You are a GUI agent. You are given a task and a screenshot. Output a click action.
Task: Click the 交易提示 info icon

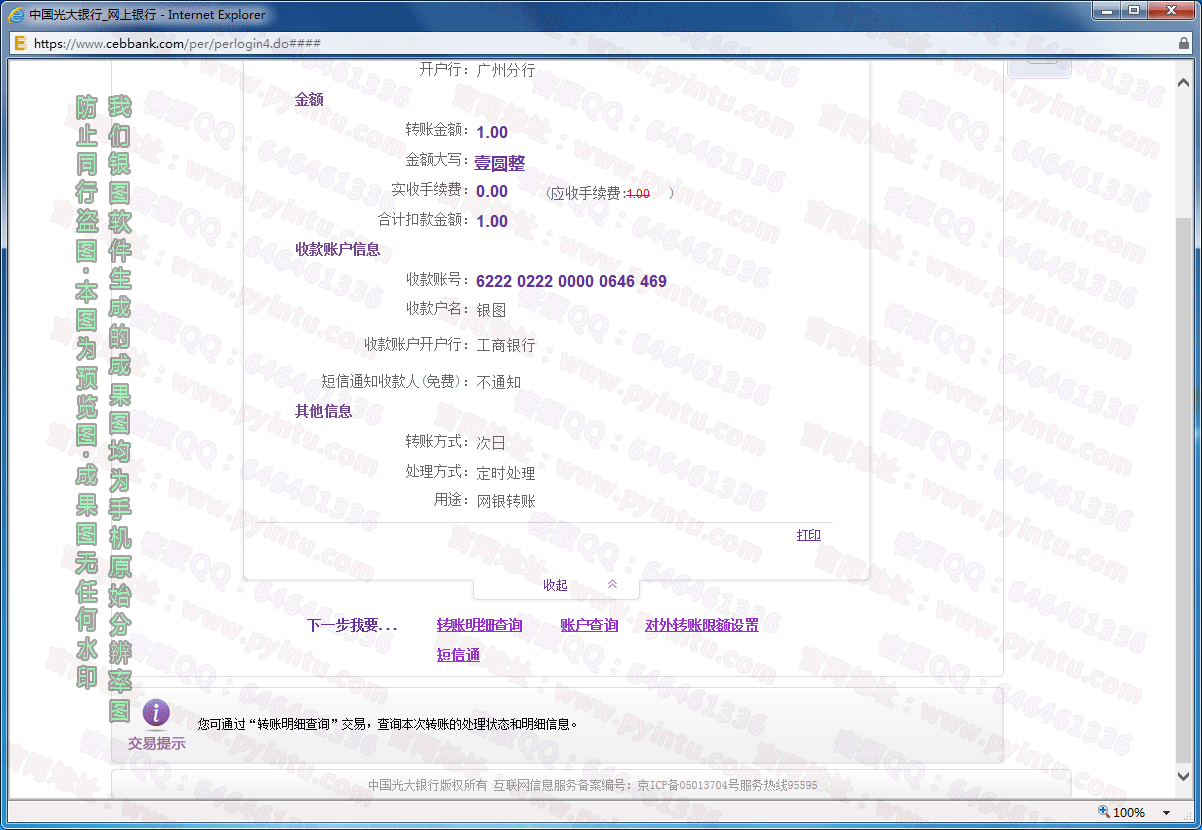tap(156, 713)
